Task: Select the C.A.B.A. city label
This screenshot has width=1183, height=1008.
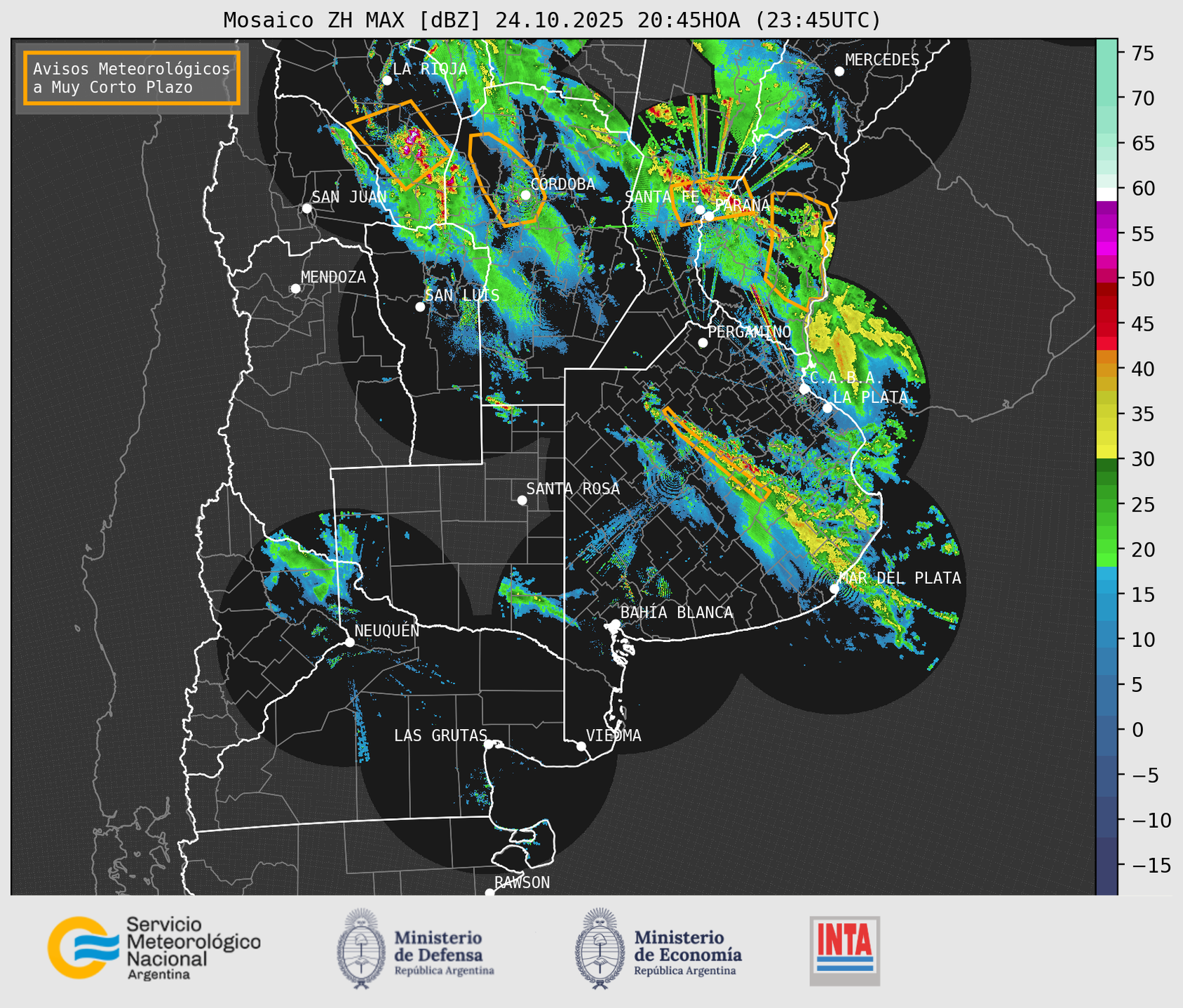Action: 846,378
